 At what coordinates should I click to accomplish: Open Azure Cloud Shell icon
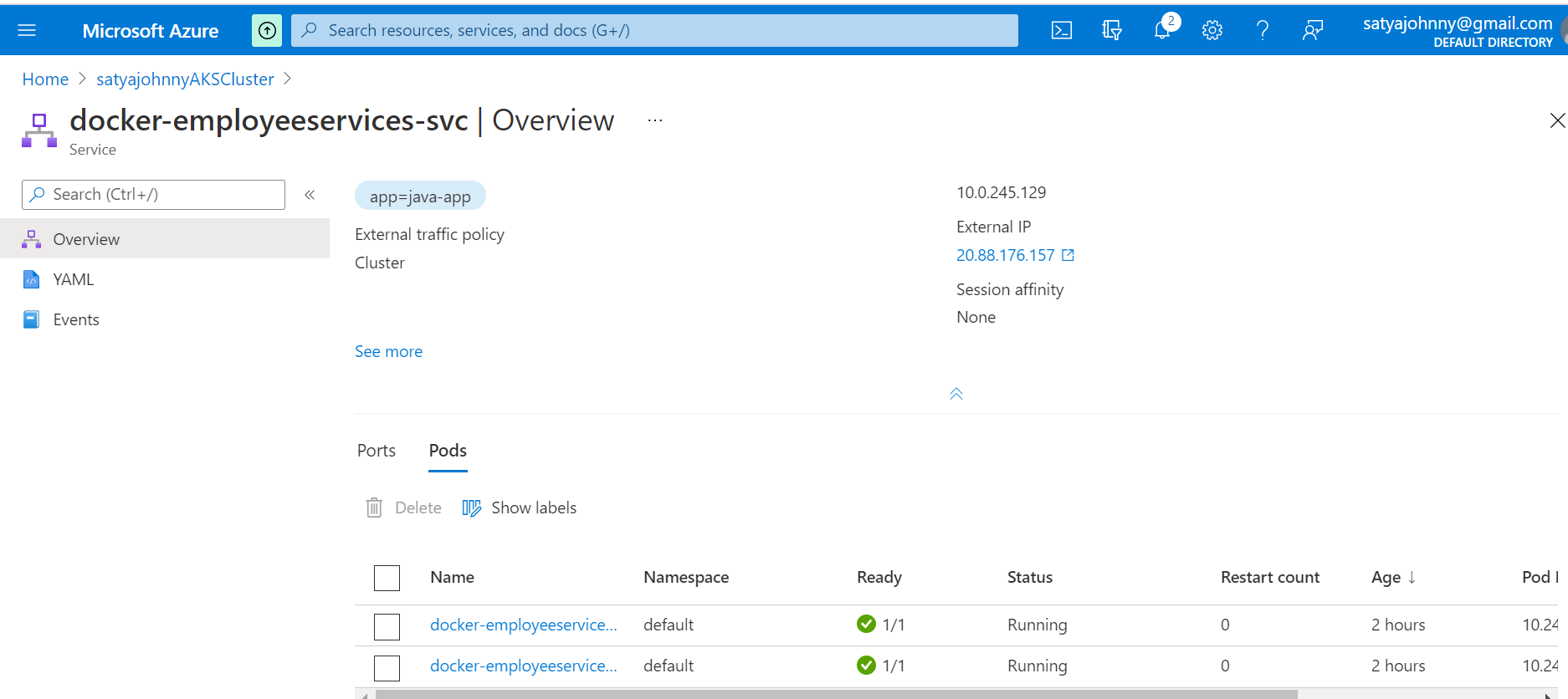1061,31
